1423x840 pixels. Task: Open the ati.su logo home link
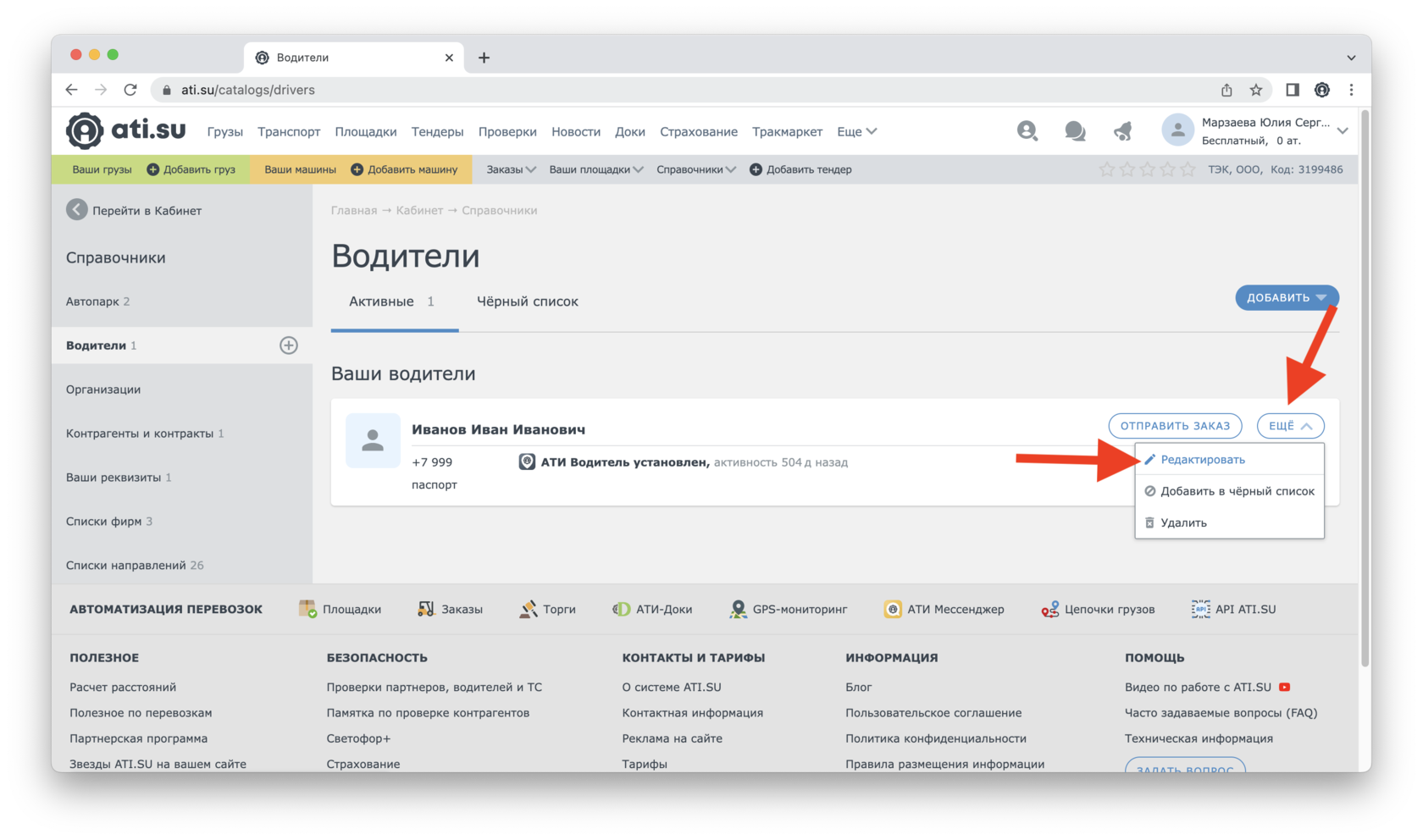[x=126, y=130]
